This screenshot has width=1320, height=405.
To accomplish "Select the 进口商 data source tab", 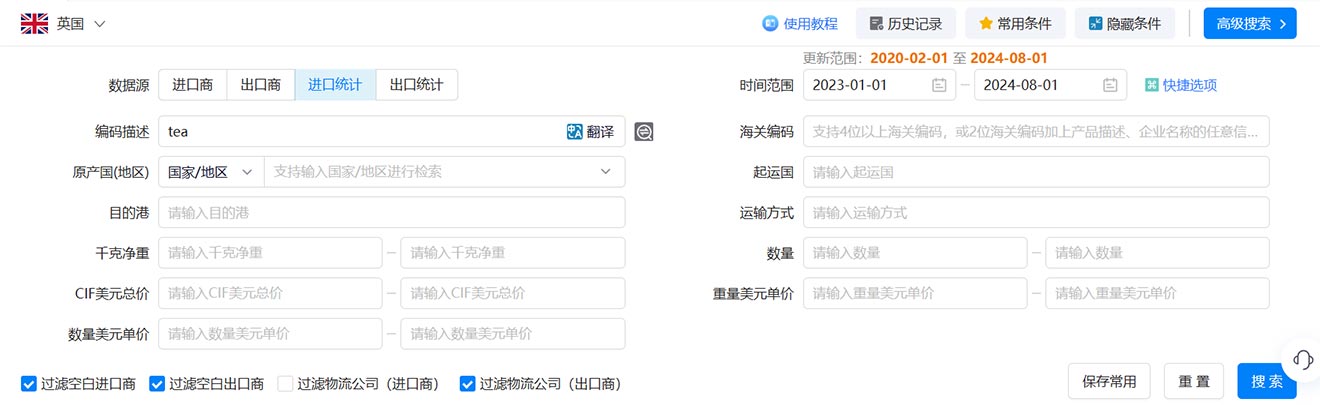I will (x=193, y=85).
